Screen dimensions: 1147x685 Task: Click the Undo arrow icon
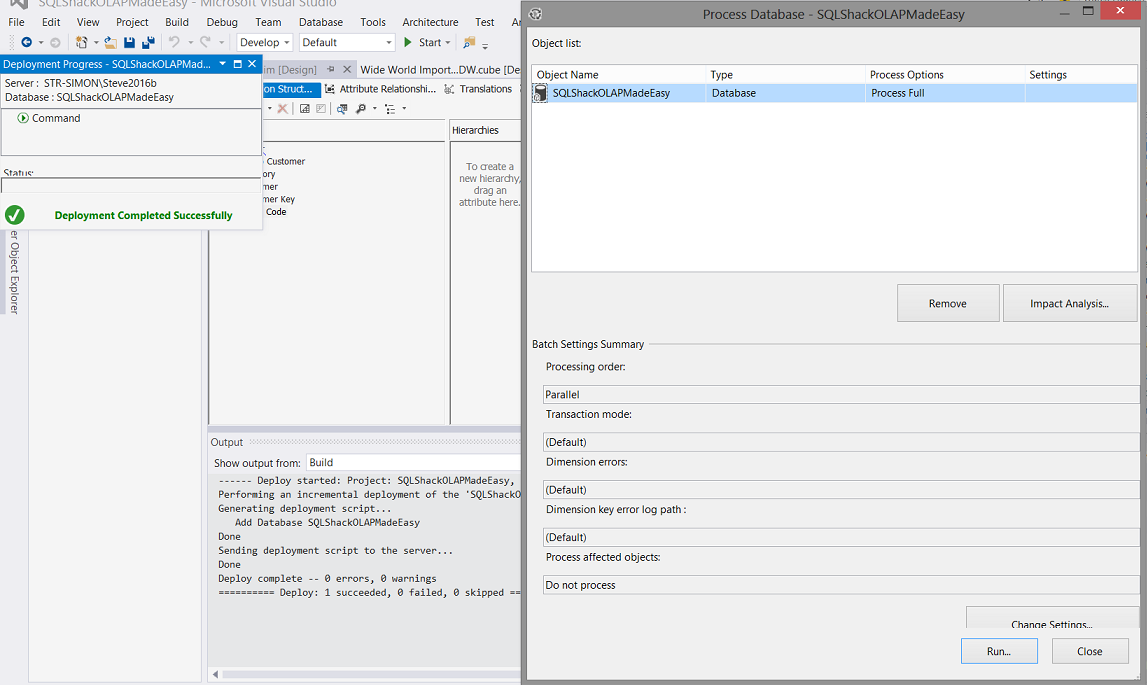[174, 43]
